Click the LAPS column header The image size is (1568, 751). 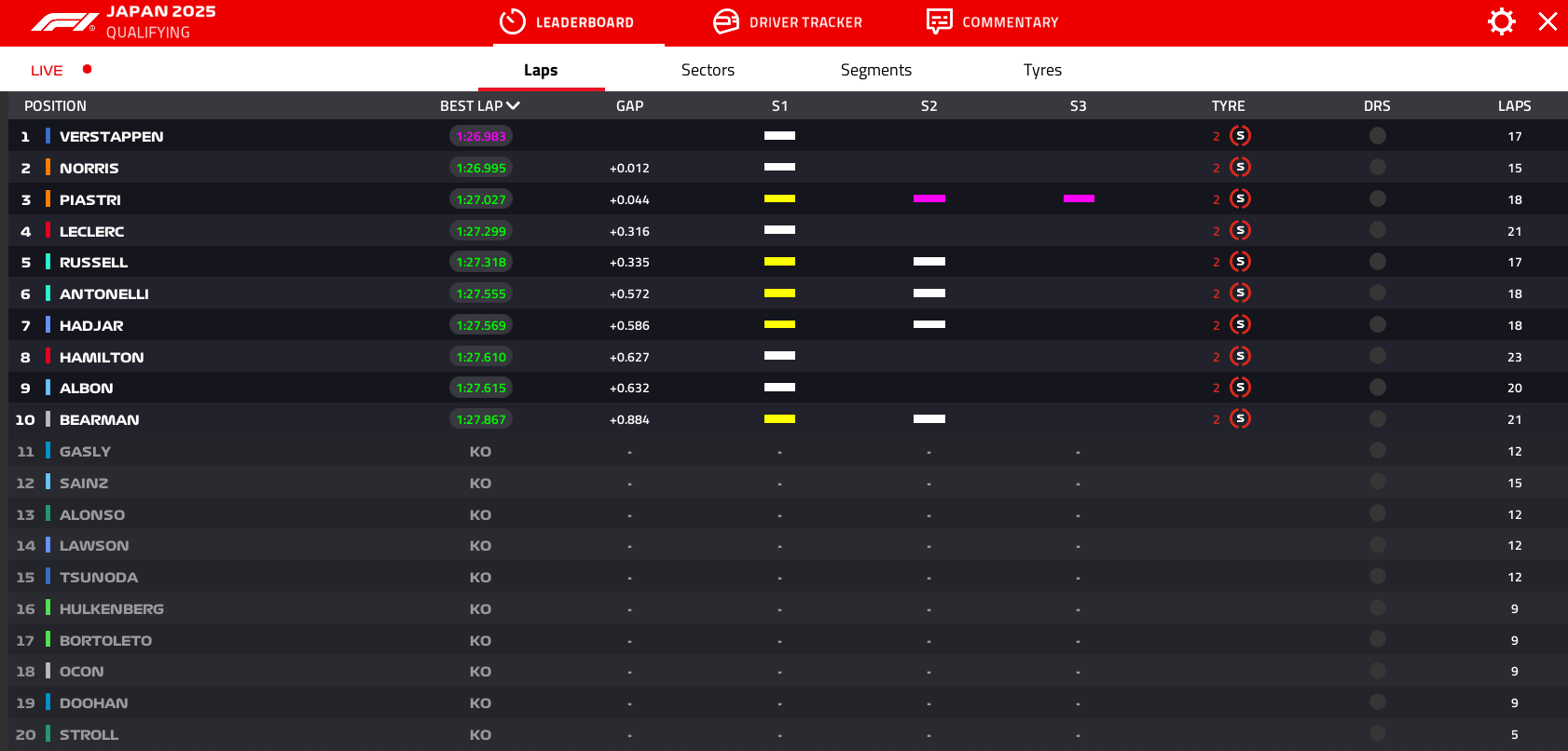coord(1514,106)
